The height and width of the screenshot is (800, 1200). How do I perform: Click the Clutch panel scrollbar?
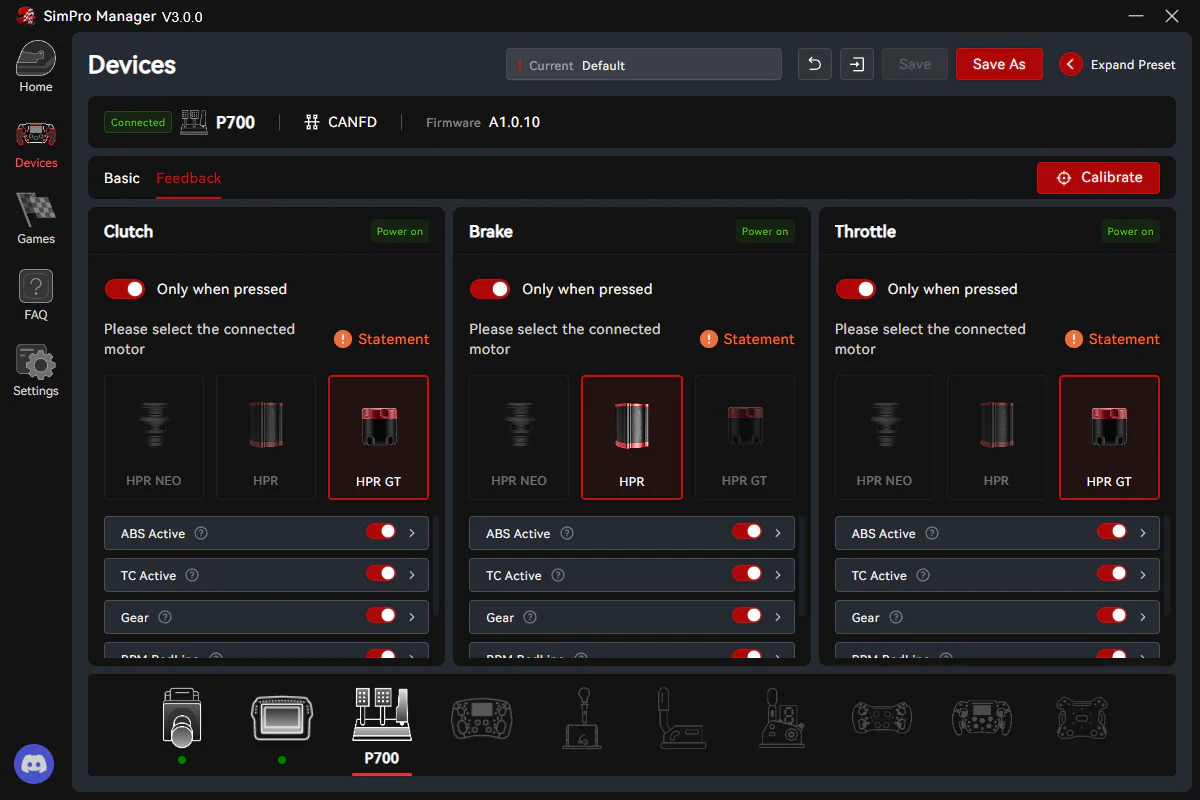436,567
